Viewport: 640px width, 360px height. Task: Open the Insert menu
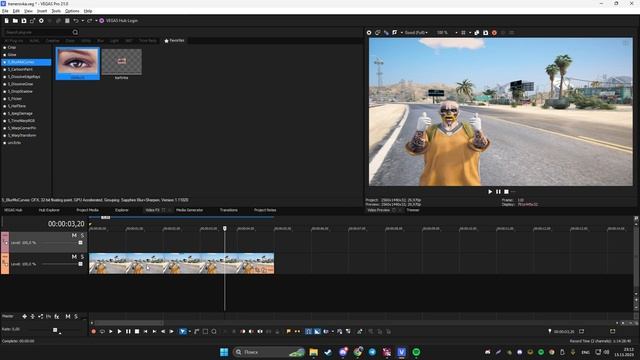point(42,11)
